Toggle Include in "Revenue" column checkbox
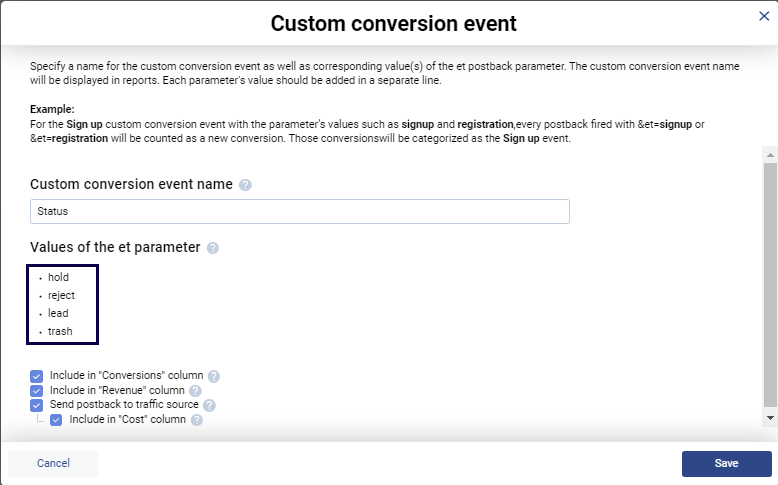Image resolution: width=778 pixels, height=485 pixels. [x=37, y=391]
